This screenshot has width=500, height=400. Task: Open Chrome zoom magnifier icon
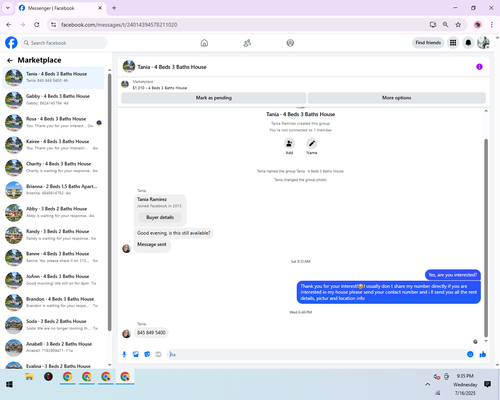(445, 25)
